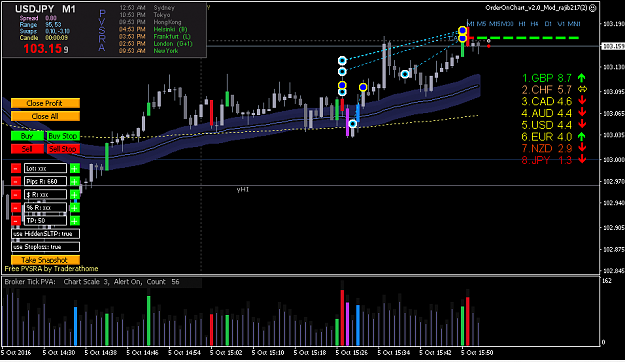Click the 103.000 price axis label
Screen dimensions: 625x362
click(613, 159)
